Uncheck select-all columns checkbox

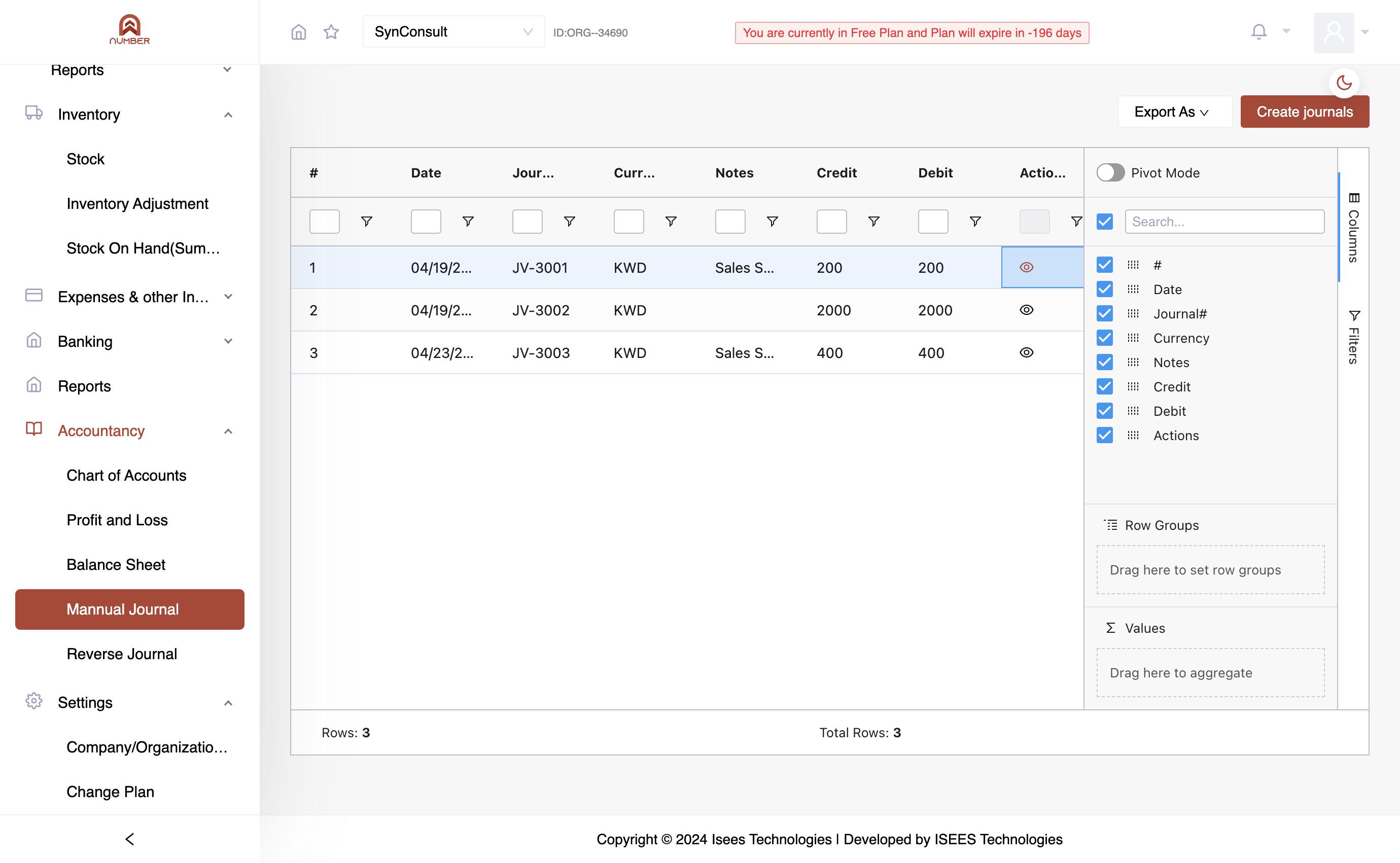[x=1105, y=222]
